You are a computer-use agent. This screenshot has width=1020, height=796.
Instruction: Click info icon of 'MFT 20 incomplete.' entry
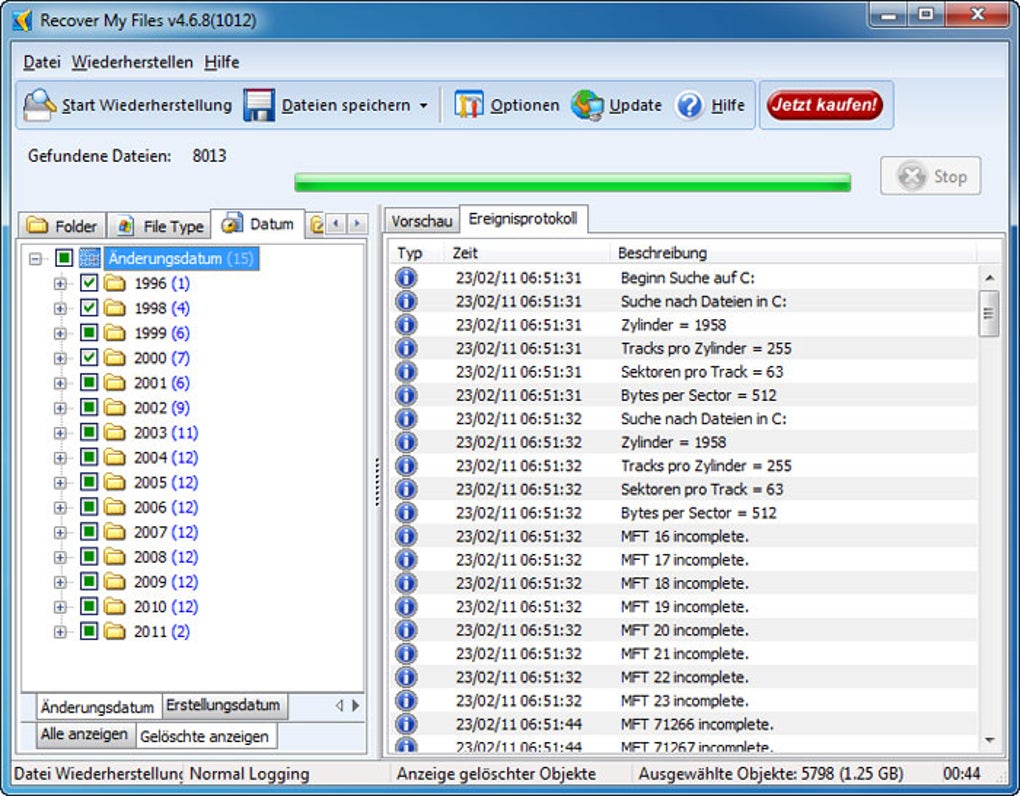[x=406, y=630]
